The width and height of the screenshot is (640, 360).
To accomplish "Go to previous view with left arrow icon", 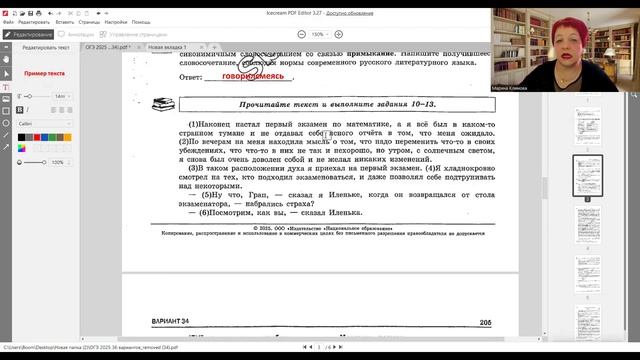I will pyautogui.click(x=98, y=13).
